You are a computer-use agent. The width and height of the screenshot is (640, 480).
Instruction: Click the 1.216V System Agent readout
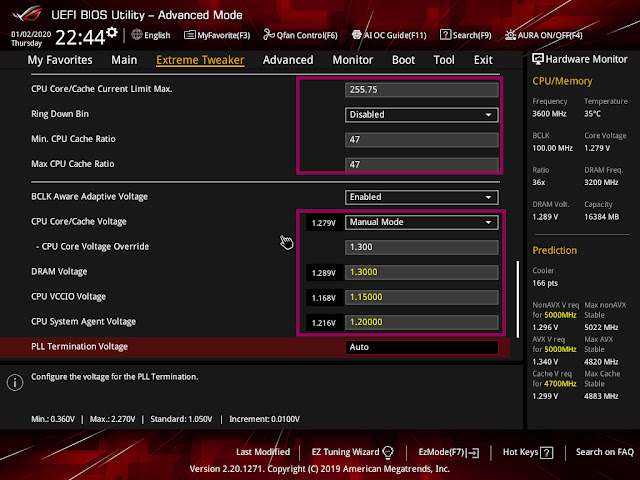pos(324,323)
